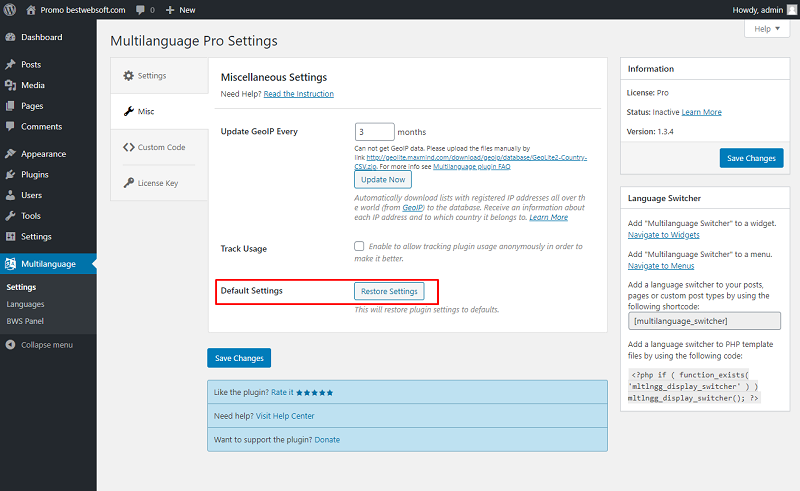800x491 pixels.
Task: Click Save Changes below the settings form
Action: pos(239,358)
